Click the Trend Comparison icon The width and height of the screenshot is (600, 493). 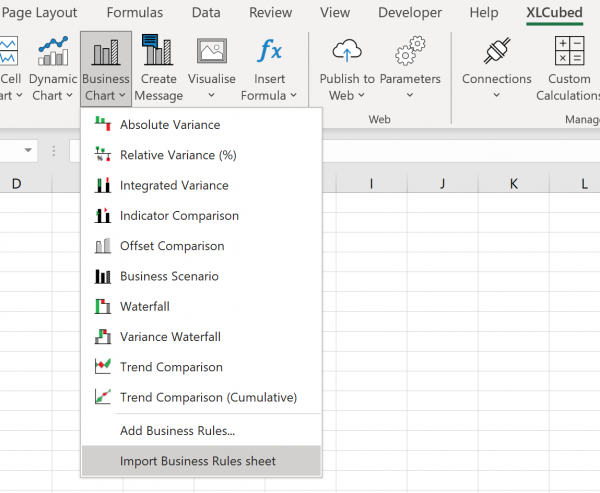pyautogui.click(x=103, y=366)
